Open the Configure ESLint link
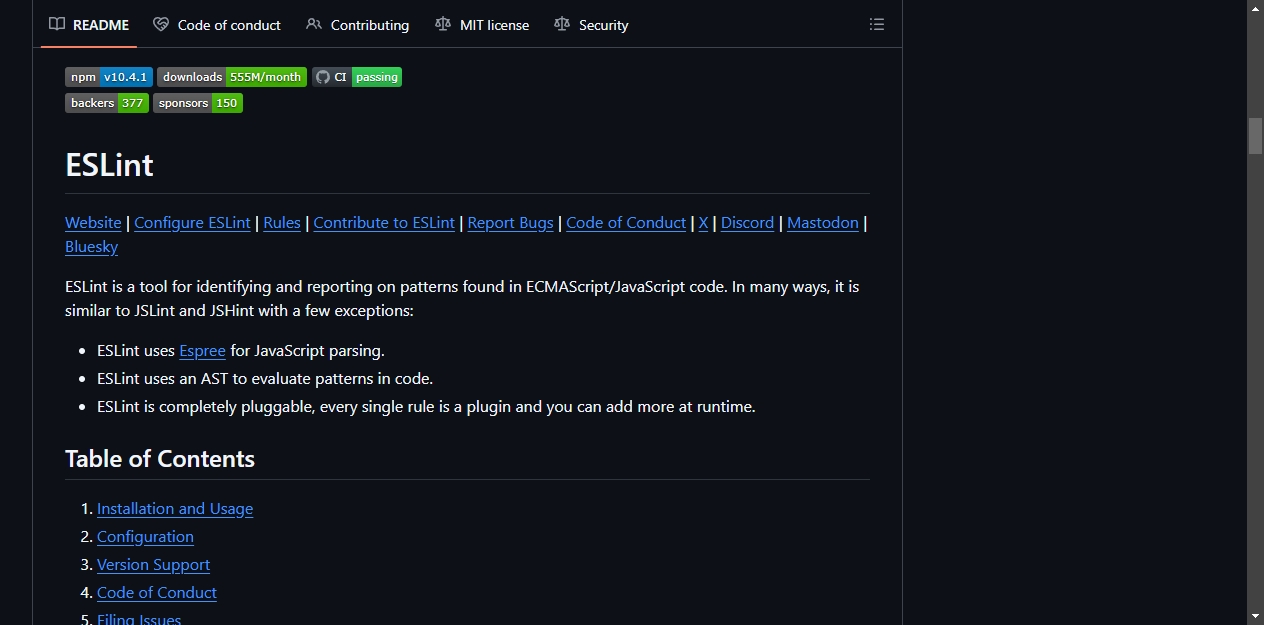Viewport: 1264px width, 625px height. point(192,223)
